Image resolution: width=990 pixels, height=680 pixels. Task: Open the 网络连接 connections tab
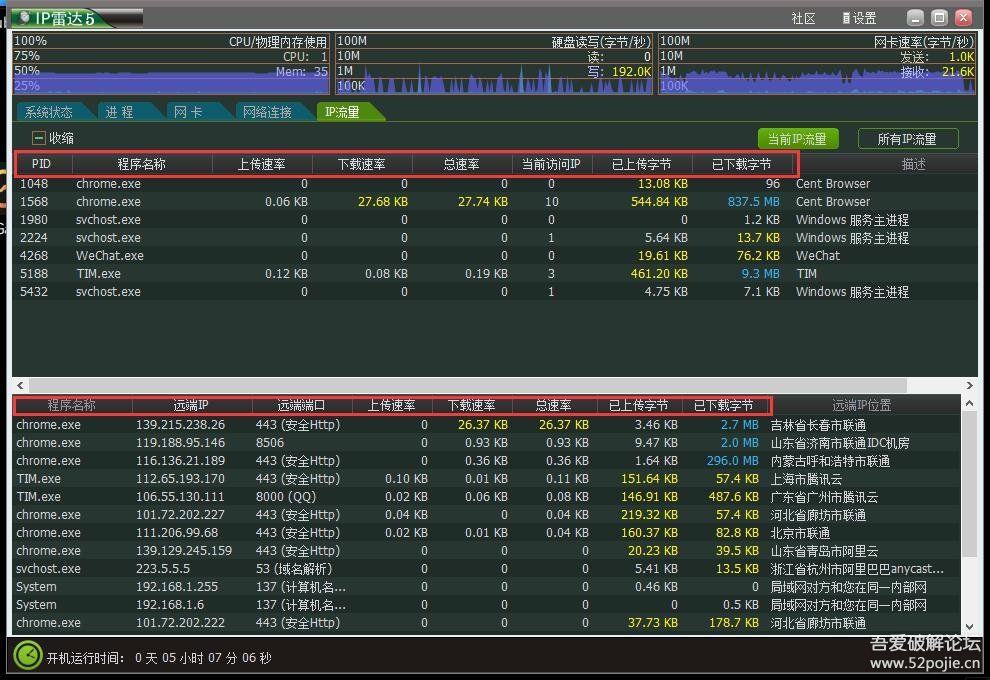click(267, 111)
